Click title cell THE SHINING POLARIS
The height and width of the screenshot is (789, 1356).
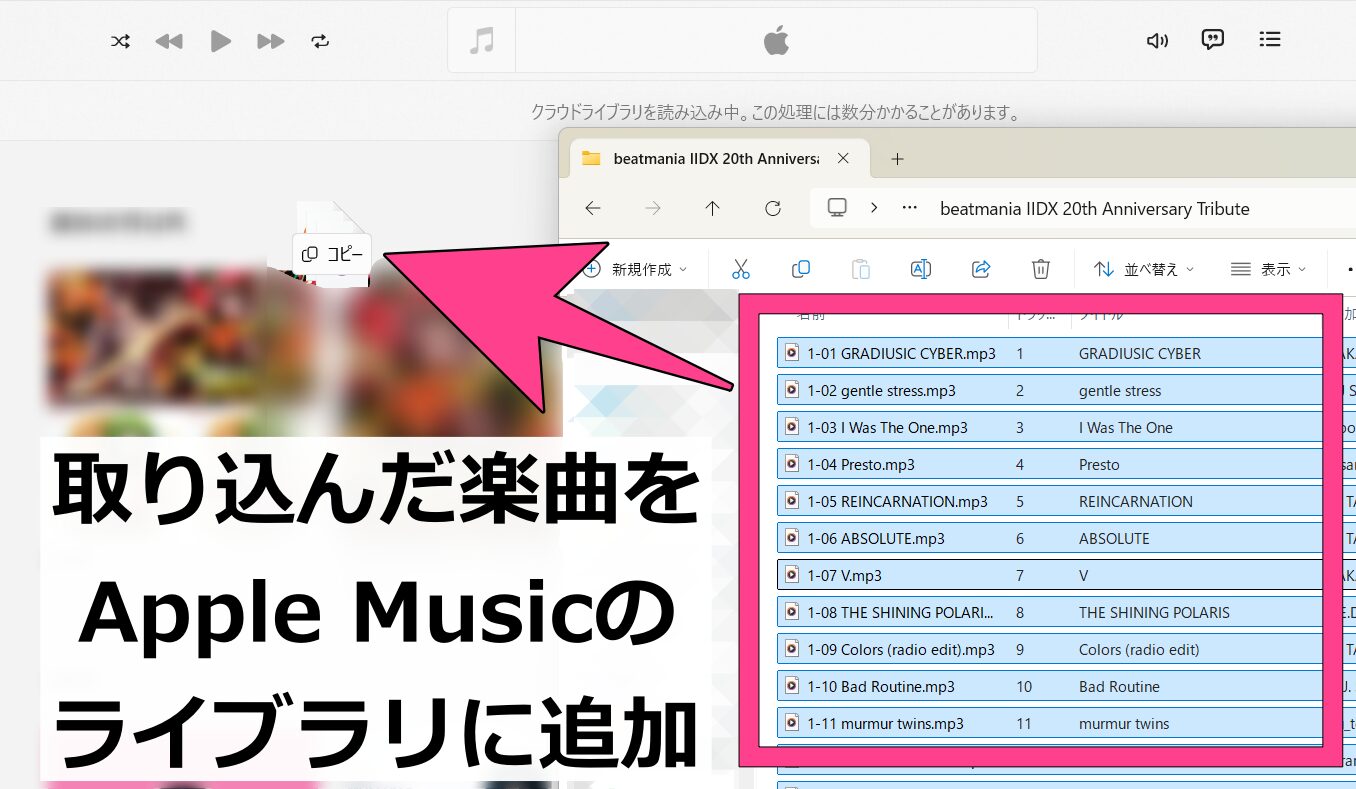1154,612
